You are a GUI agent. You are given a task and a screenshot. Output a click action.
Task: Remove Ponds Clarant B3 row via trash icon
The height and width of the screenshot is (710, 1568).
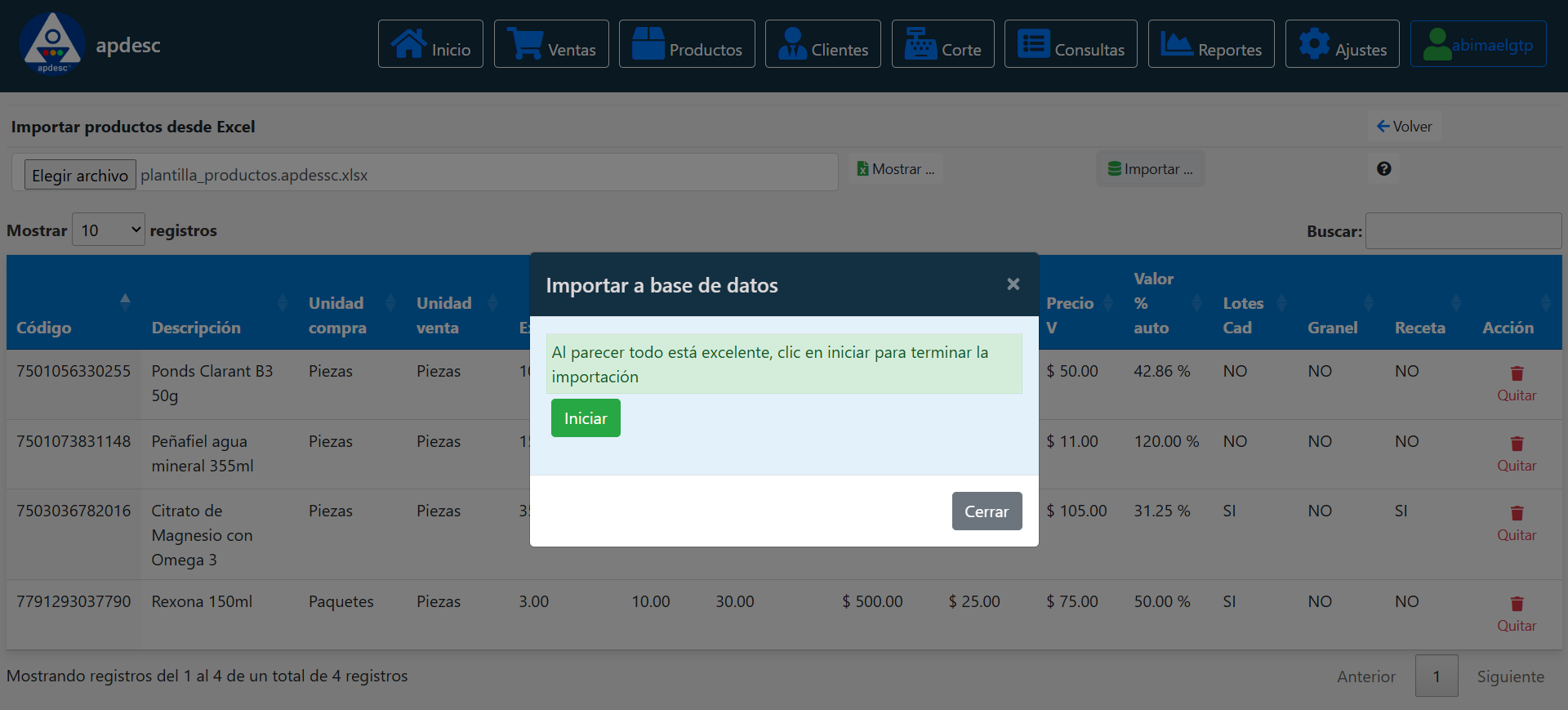[1517, 374]
